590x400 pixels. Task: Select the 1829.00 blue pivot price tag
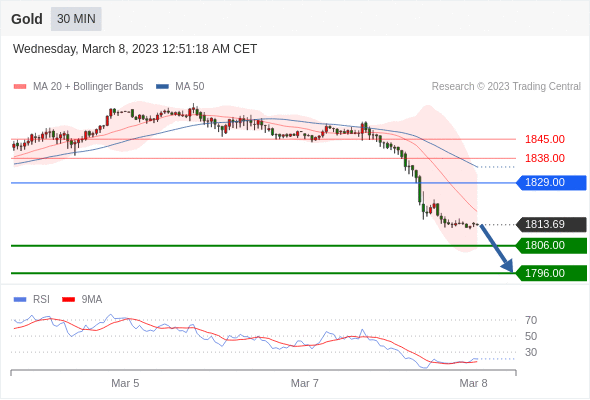click(551, 183)
